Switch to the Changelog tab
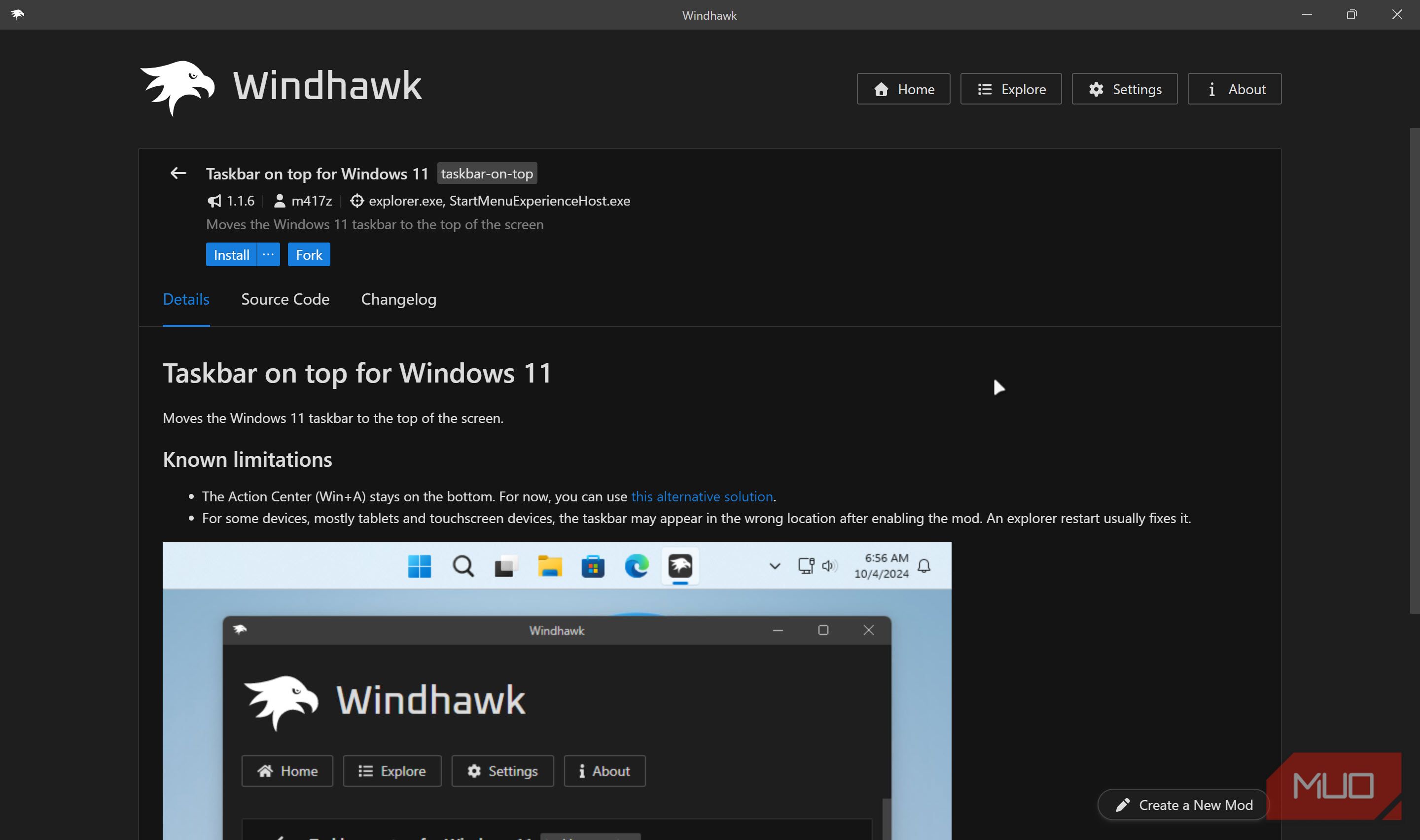1420x840 pixels. (398, 299)
